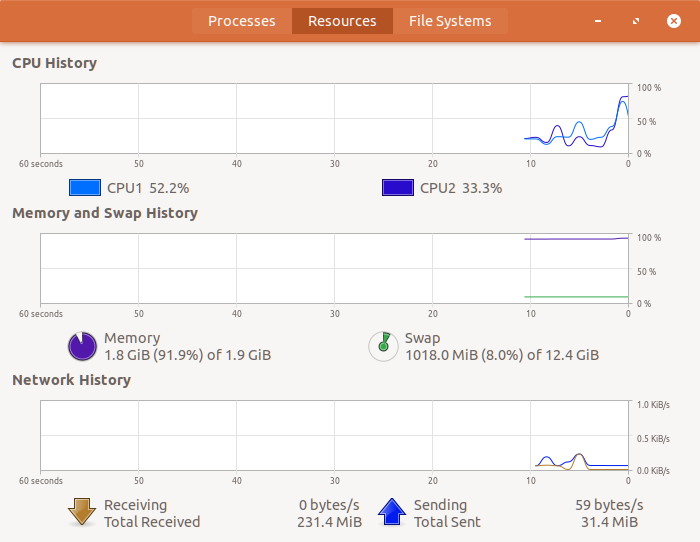
Task: Click the purple Memory pie chart icon
Action: tap(82, 346)
